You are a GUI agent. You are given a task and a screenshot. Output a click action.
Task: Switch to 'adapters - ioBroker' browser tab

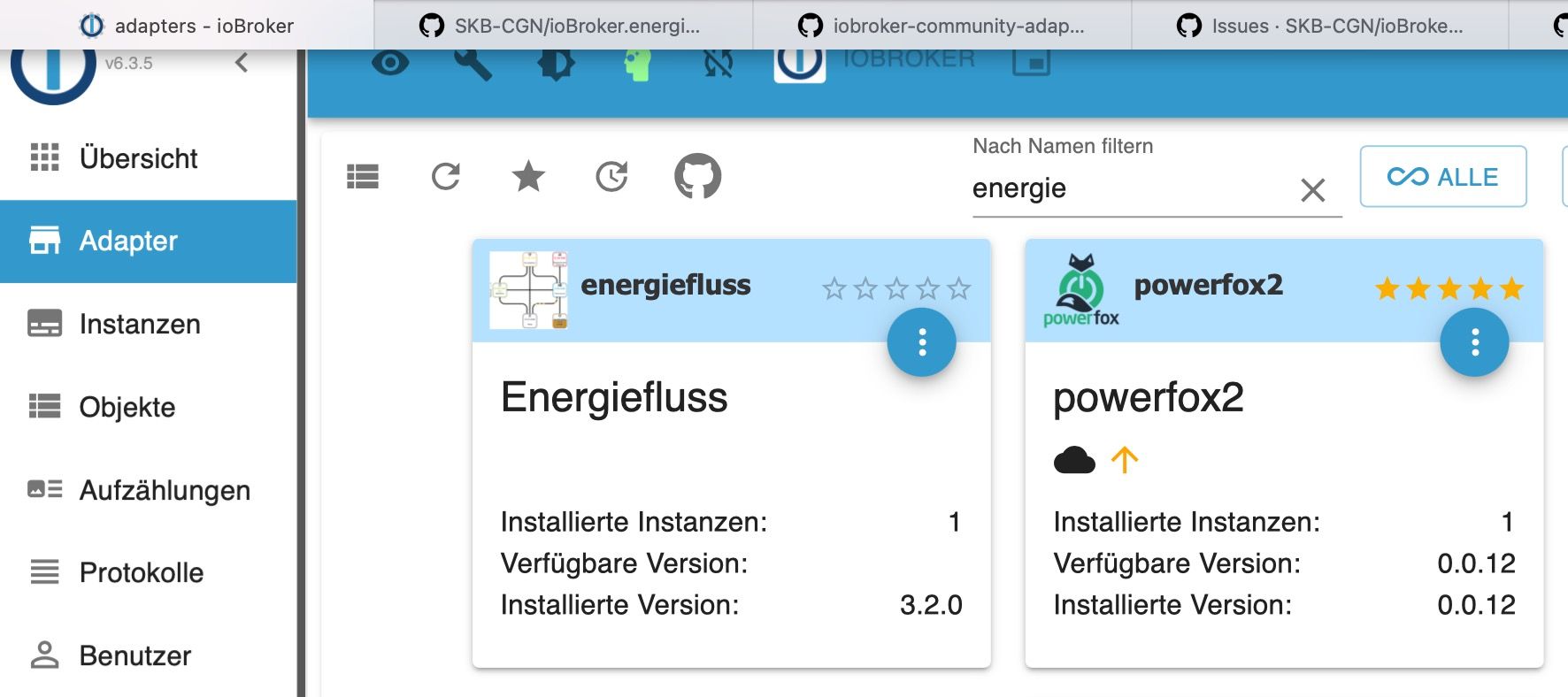click(x=187, y=26)
